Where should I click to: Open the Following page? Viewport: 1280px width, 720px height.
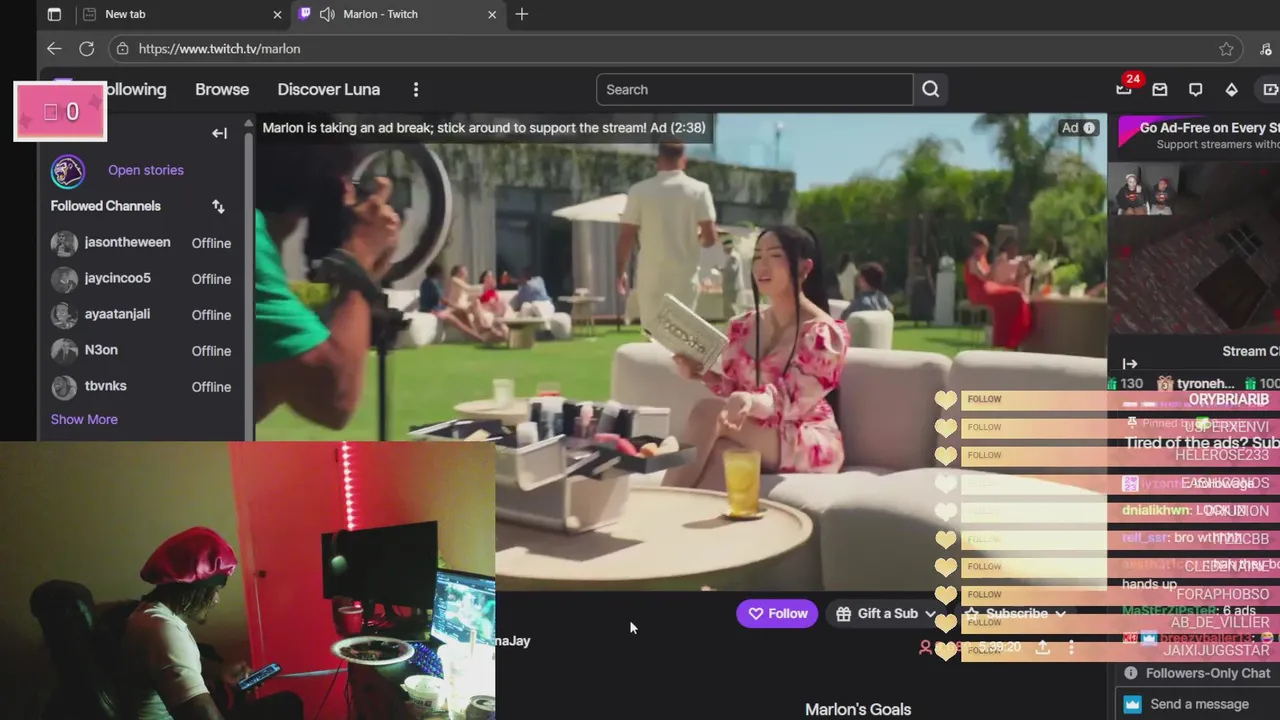136,90
